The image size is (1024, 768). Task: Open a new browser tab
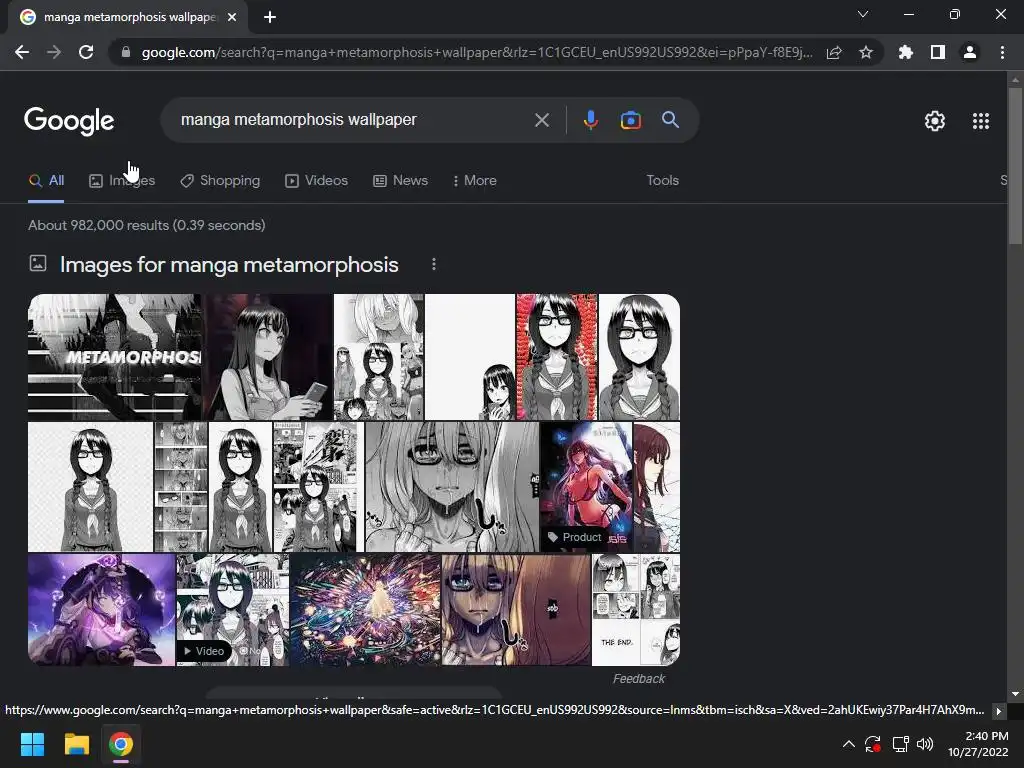pos(270,17)
